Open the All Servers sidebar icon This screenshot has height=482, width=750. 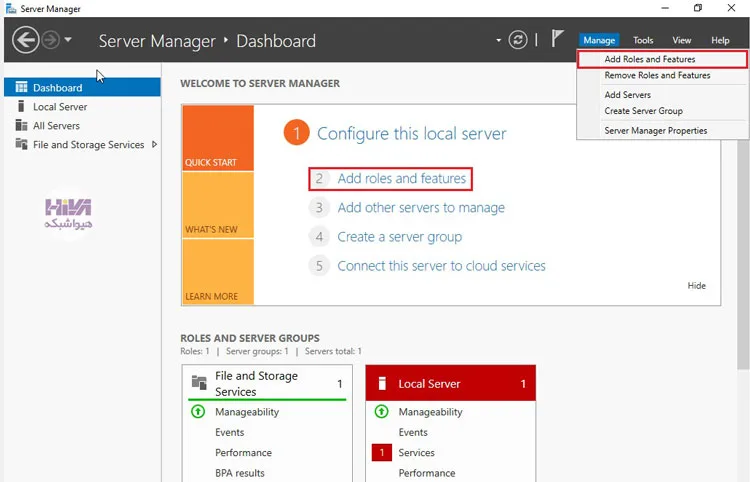coord(21,125)
